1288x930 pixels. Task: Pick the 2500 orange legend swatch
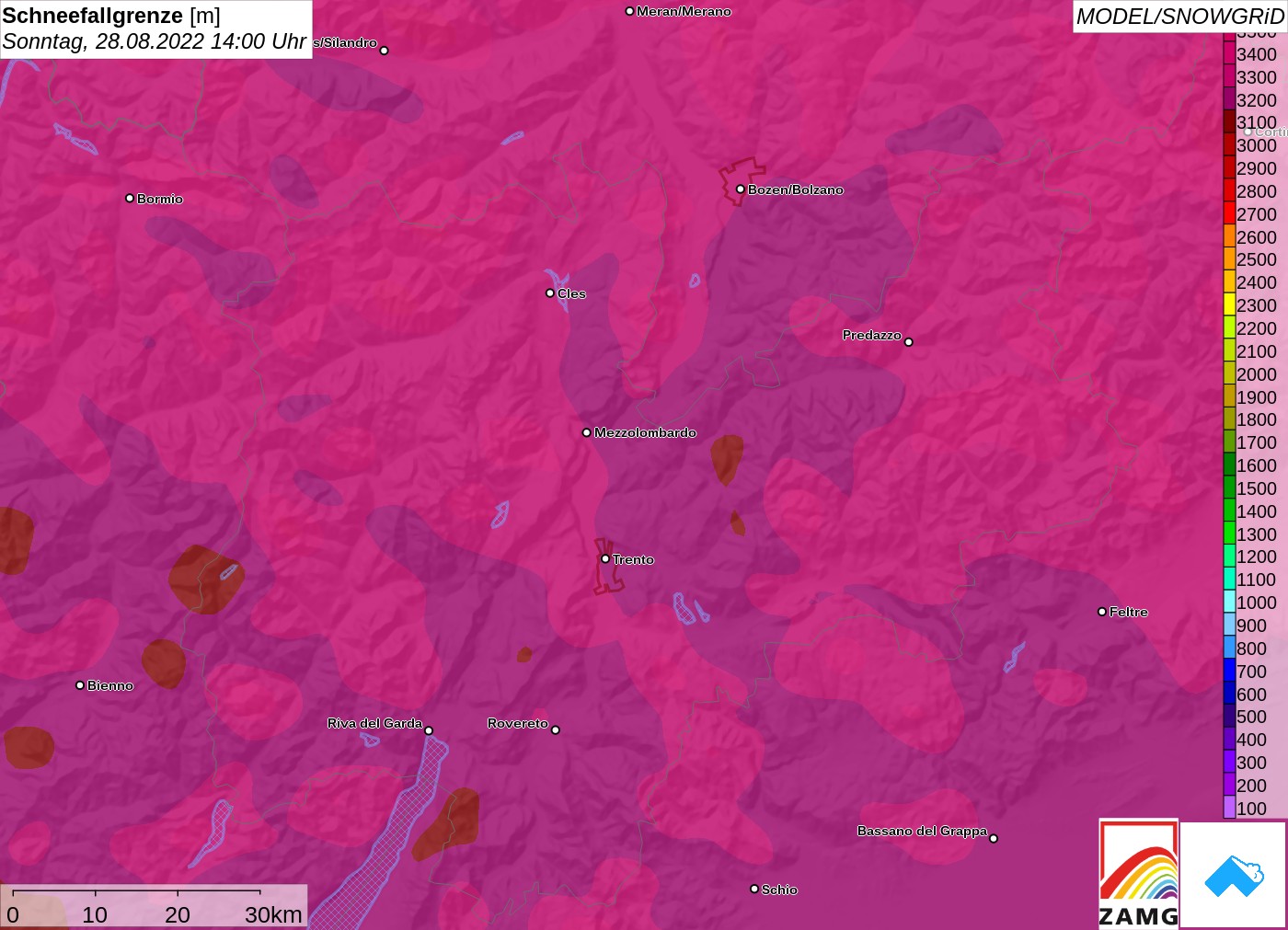[1229, 259]
